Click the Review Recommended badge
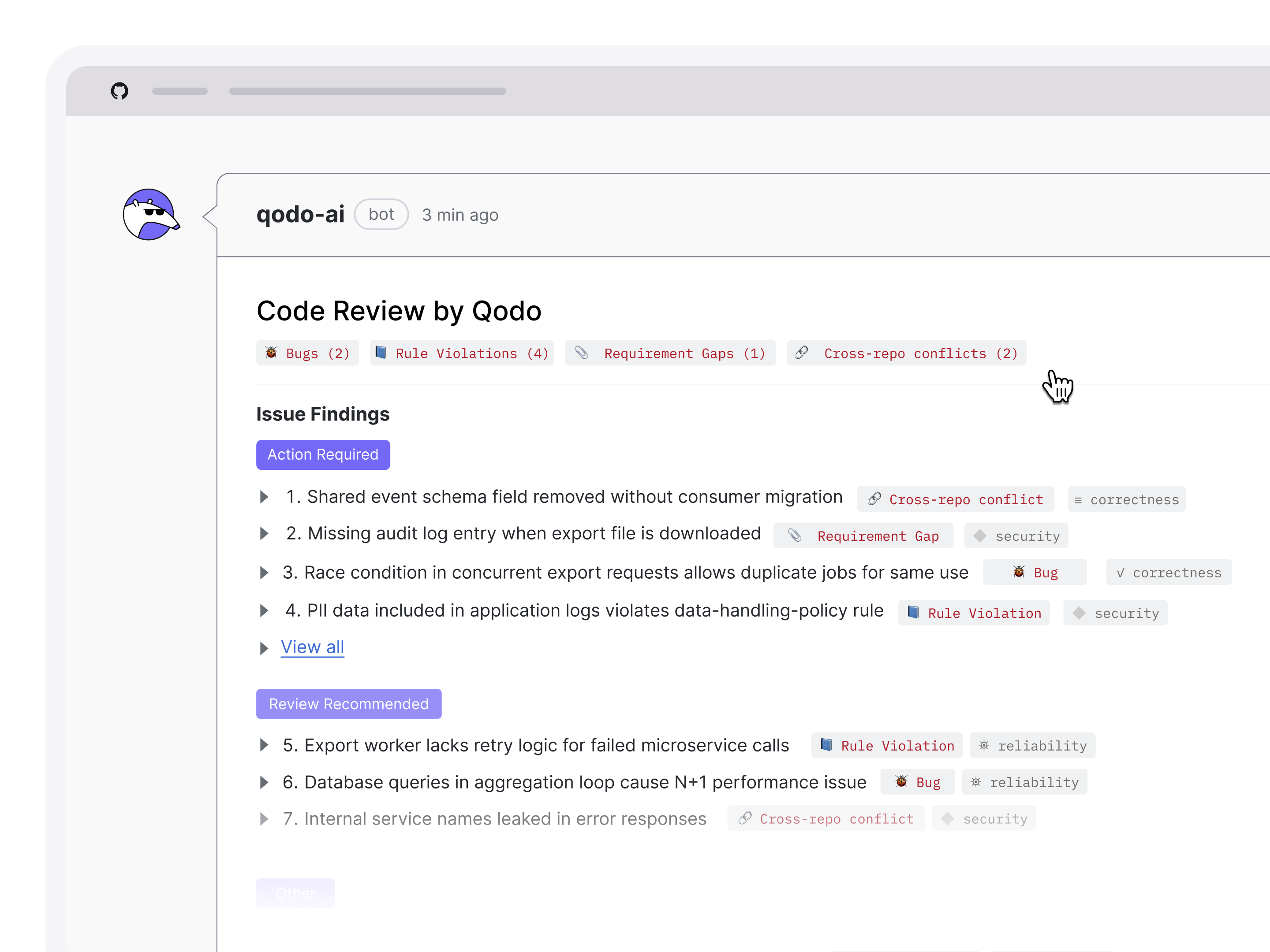1270x952 pixels. point(348,704)
